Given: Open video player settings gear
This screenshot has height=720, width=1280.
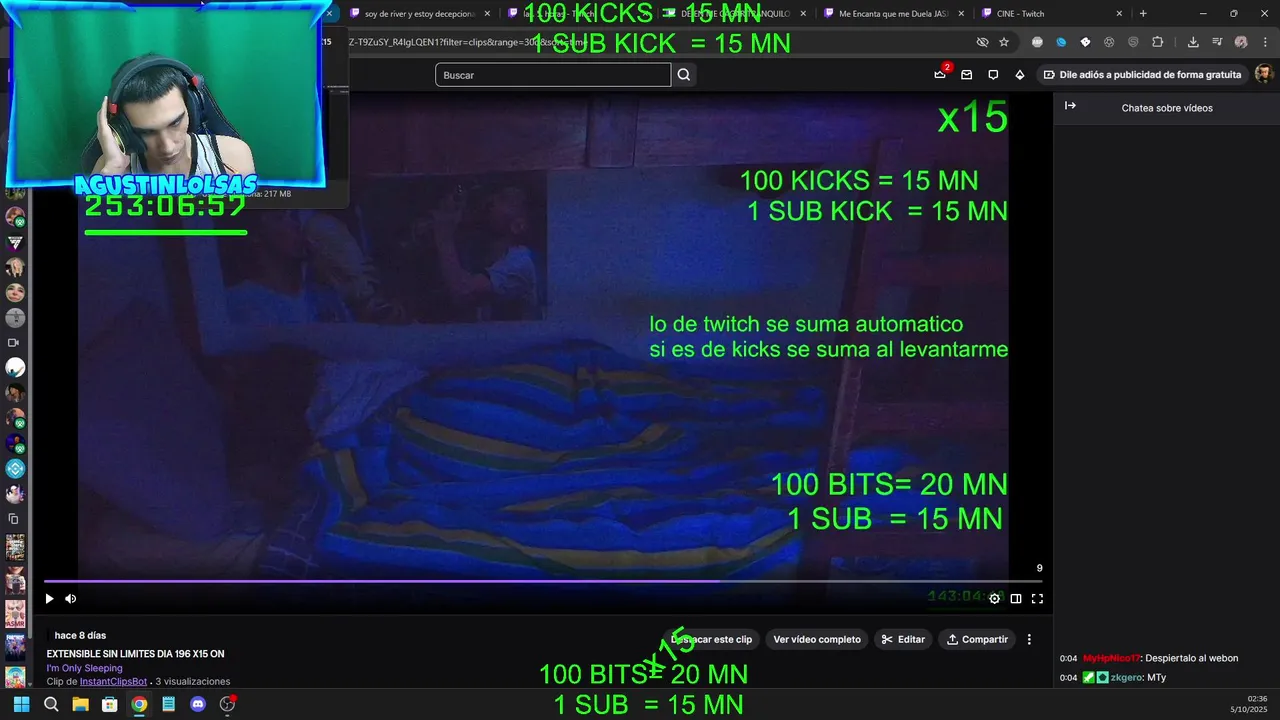Looking at the screenshot, I should [994, 599].
